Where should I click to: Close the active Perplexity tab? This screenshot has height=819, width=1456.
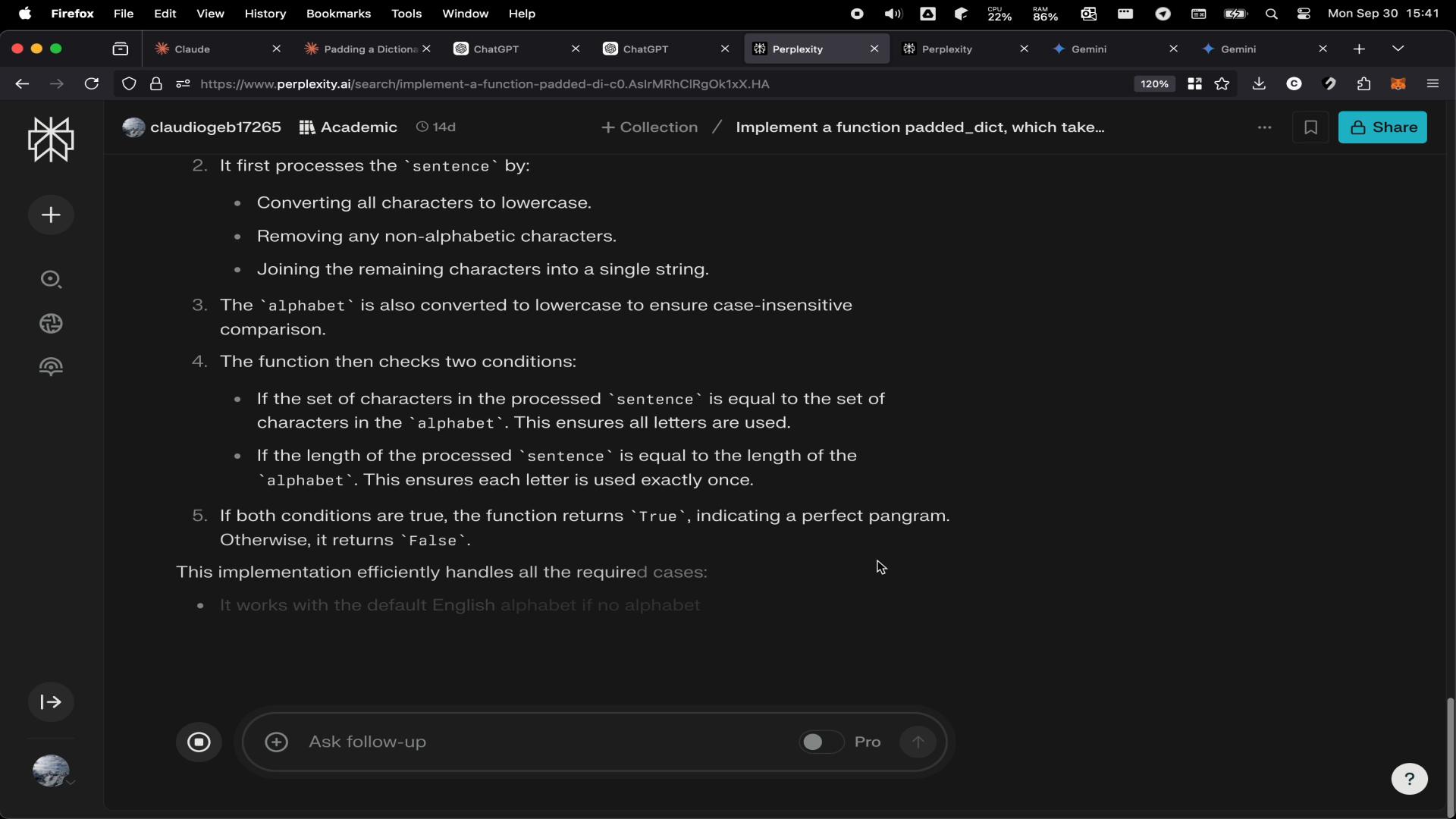[x=874, y=49]
